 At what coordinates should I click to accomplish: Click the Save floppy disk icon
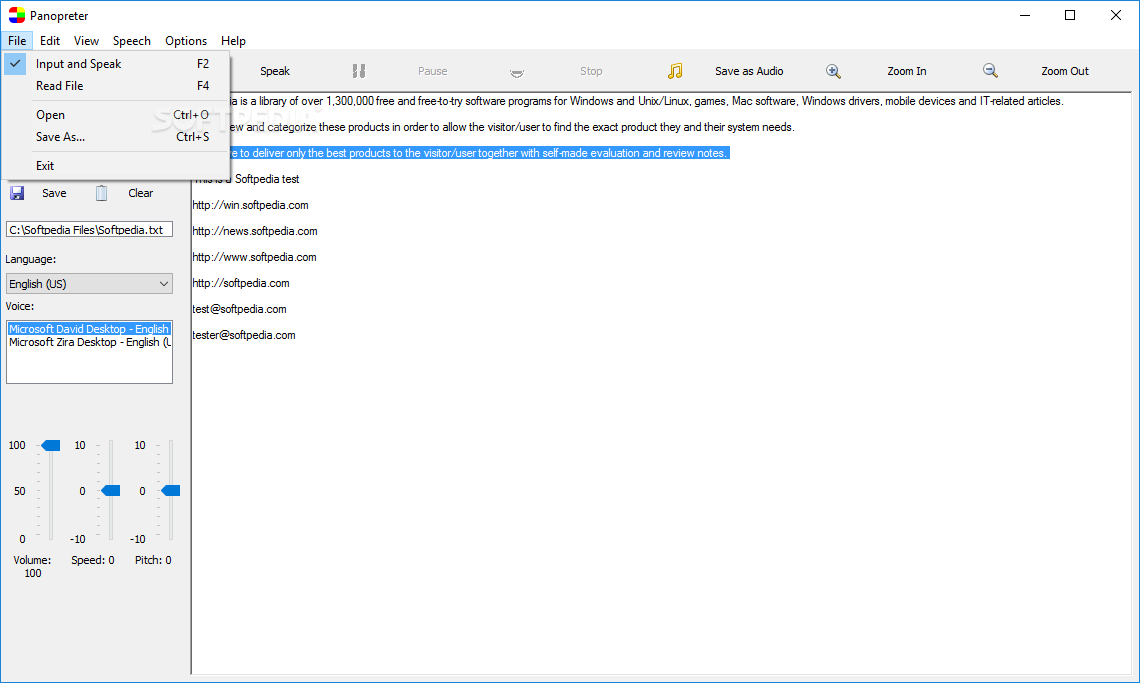pos(17,193)
